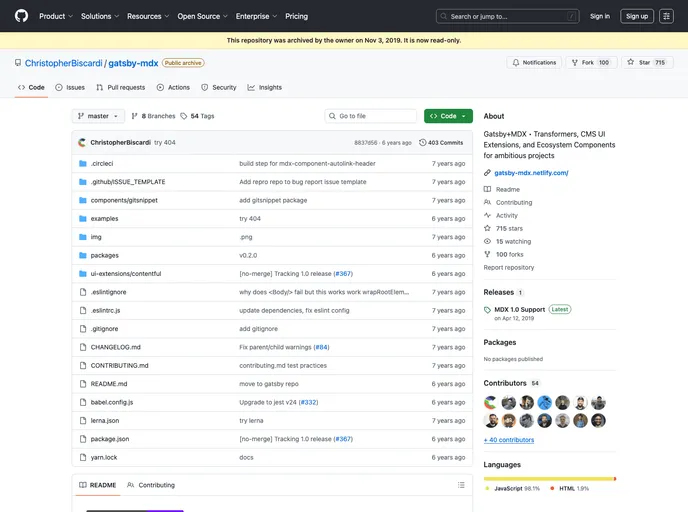Open the lerna.json file
This screenshot has height=512, width=688.
[x=105, y=421]
